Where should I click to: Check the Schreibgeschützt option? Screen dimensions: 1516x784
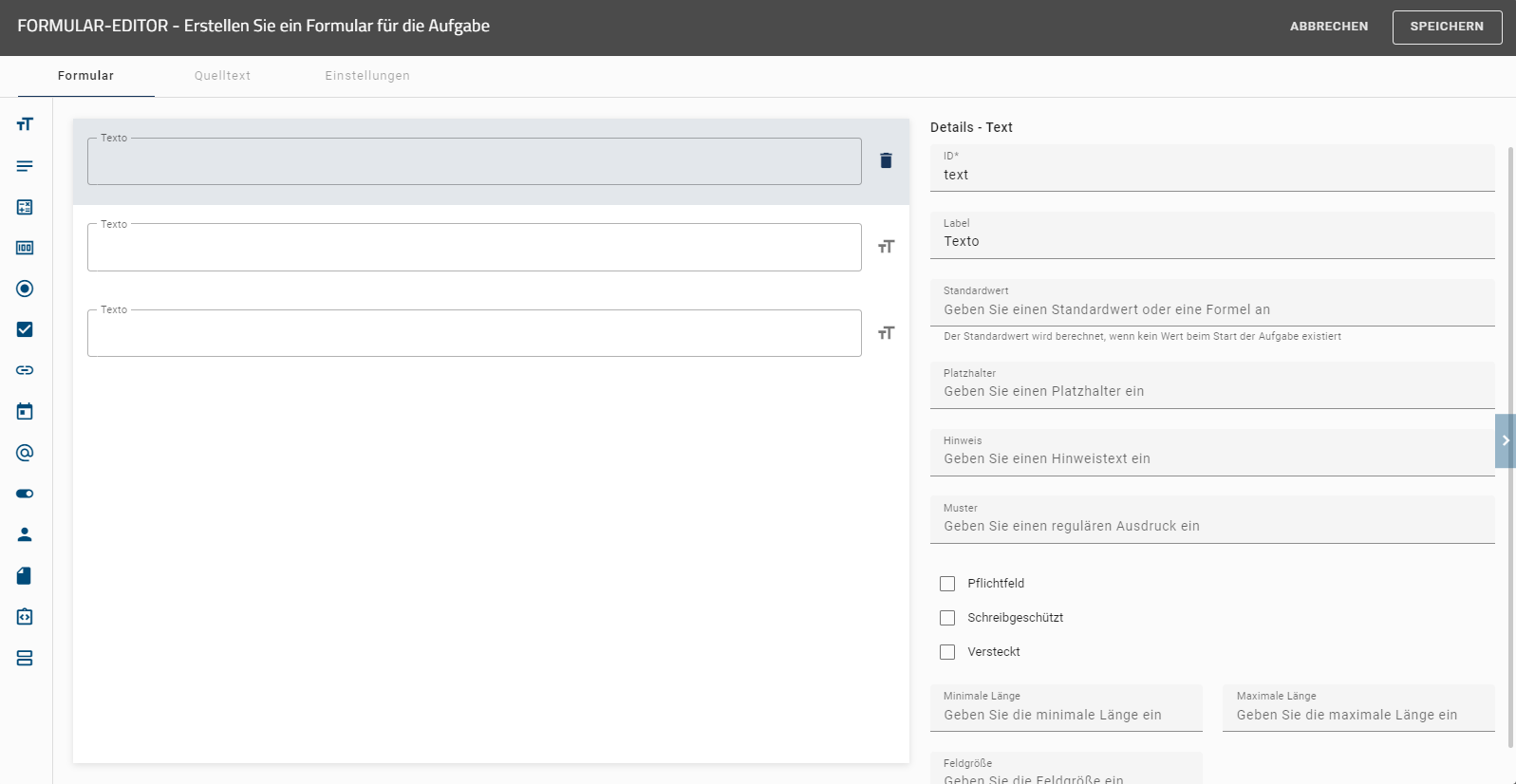[x=947, y=618]
